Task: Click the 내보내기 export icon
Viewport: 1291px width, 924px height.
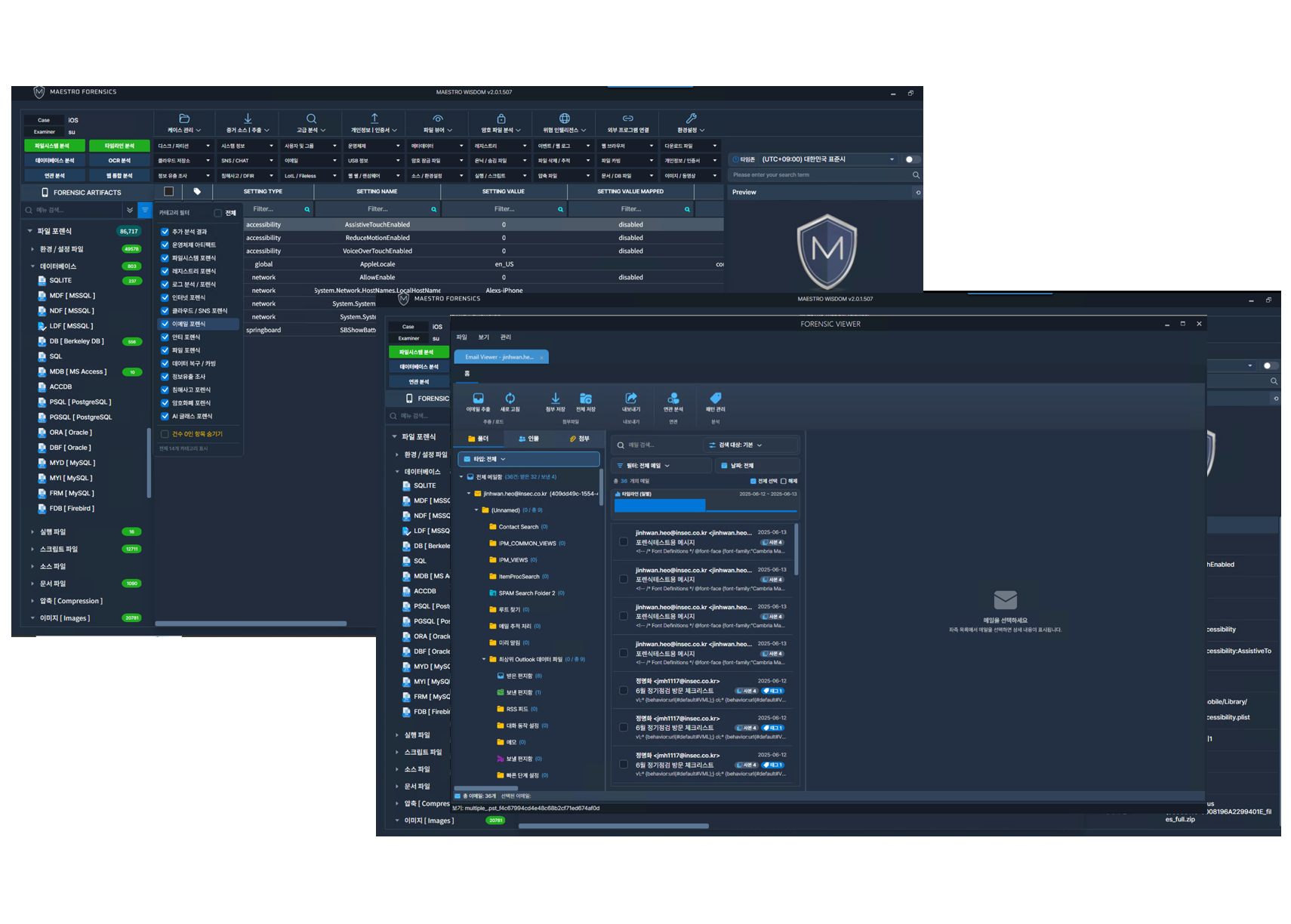Action: [631, 399]
